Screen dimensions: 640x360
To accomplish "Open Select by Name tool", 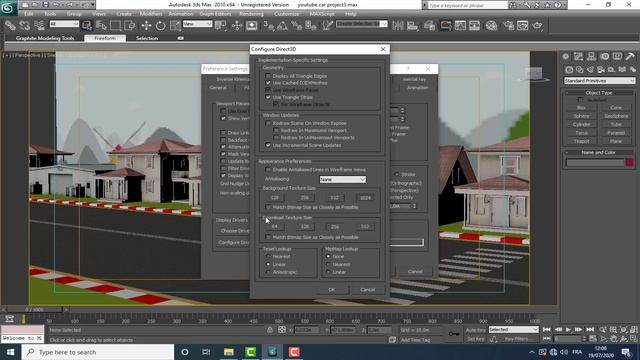I will [101, 26].
